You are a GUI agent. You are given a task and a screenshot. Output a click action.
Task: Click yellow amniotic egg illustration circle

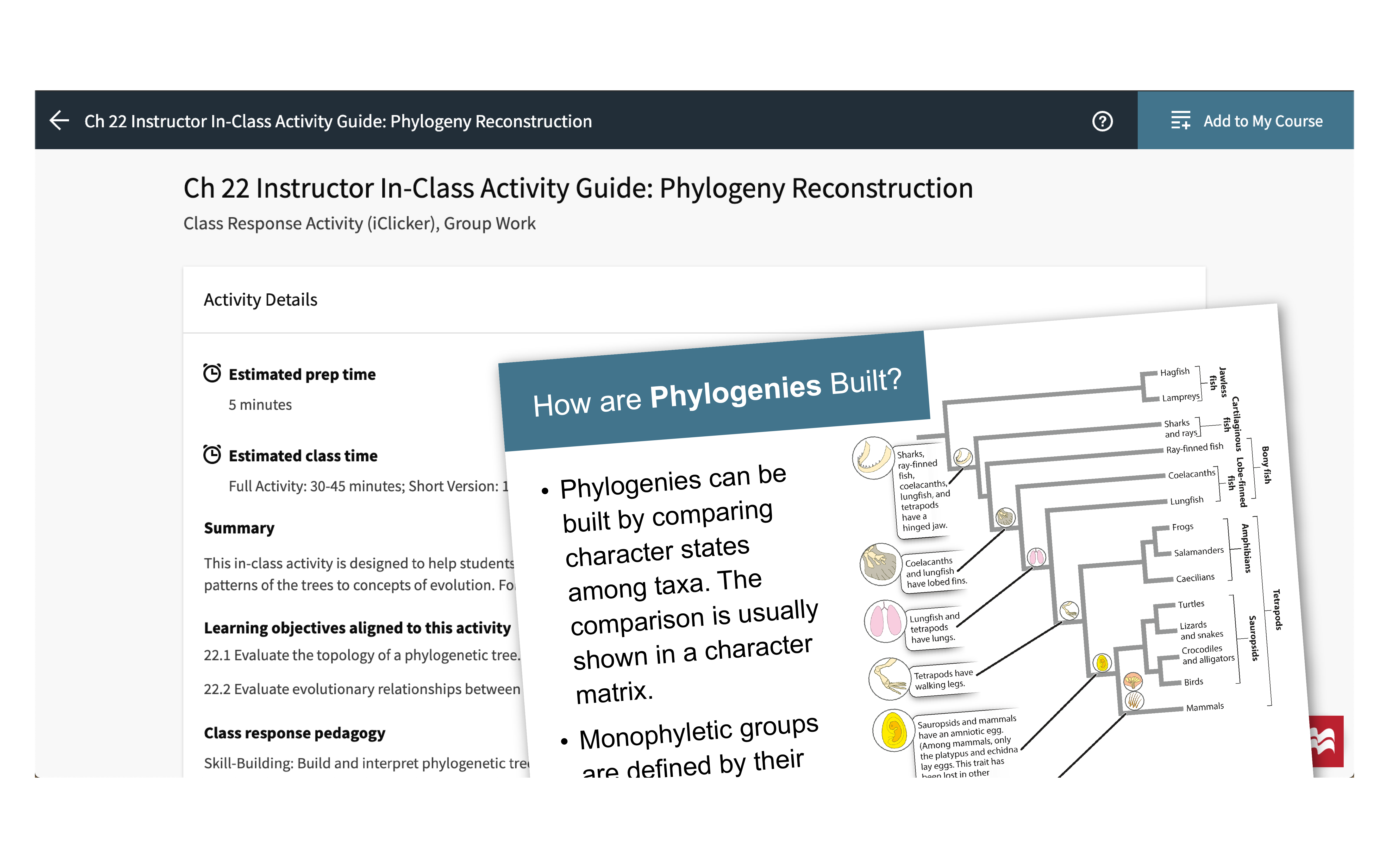coord(894,730)
